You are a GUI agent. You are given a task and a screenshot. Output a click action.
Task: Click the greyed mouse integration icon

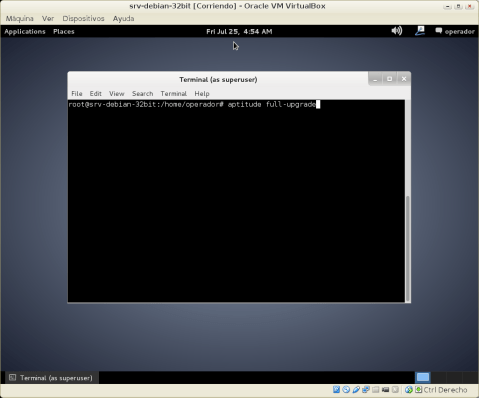click(x=395, y=390)
